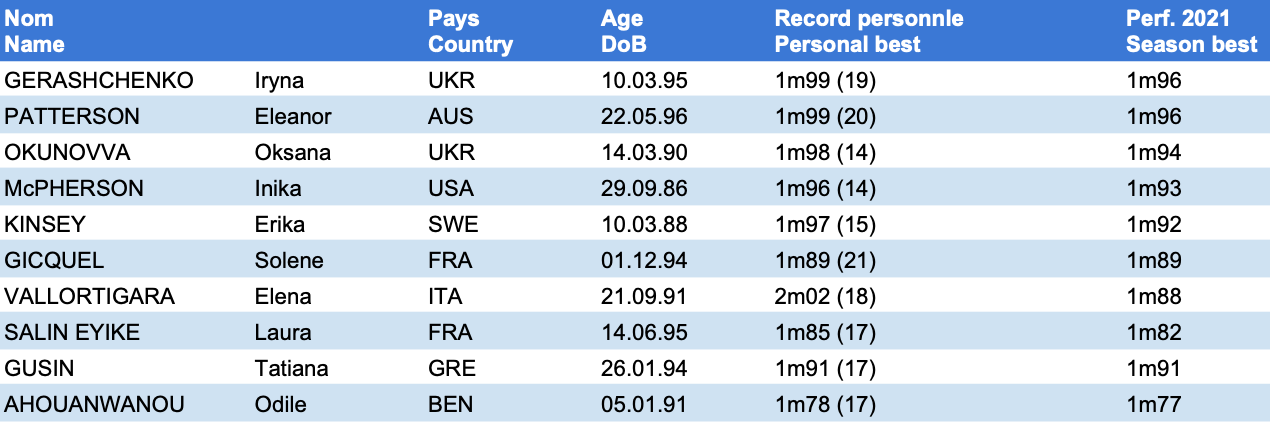
Task: Click the Pays Country column header
Action: [x=470, y=32]
